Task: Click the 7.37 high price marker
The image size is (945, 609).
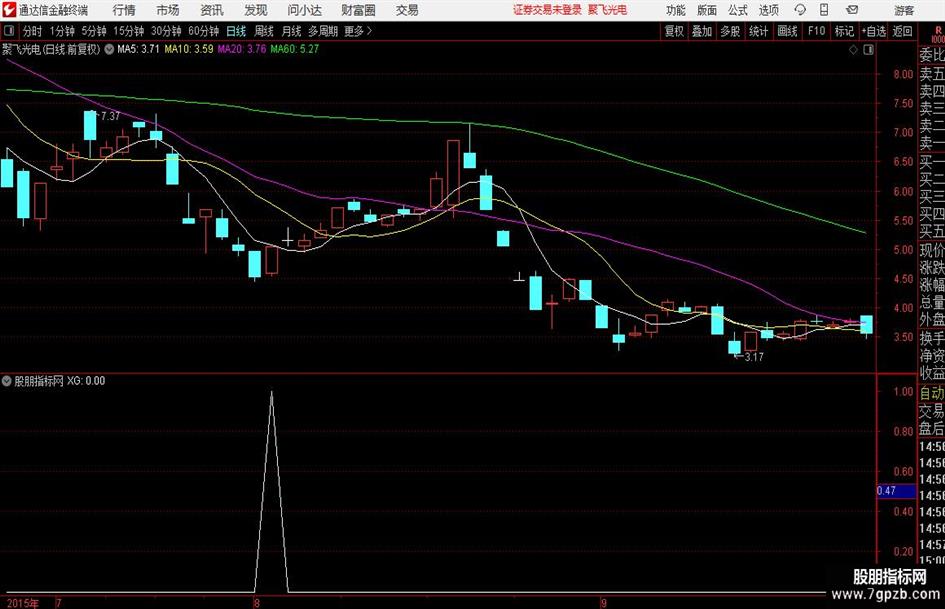Action: pos(110,116)
